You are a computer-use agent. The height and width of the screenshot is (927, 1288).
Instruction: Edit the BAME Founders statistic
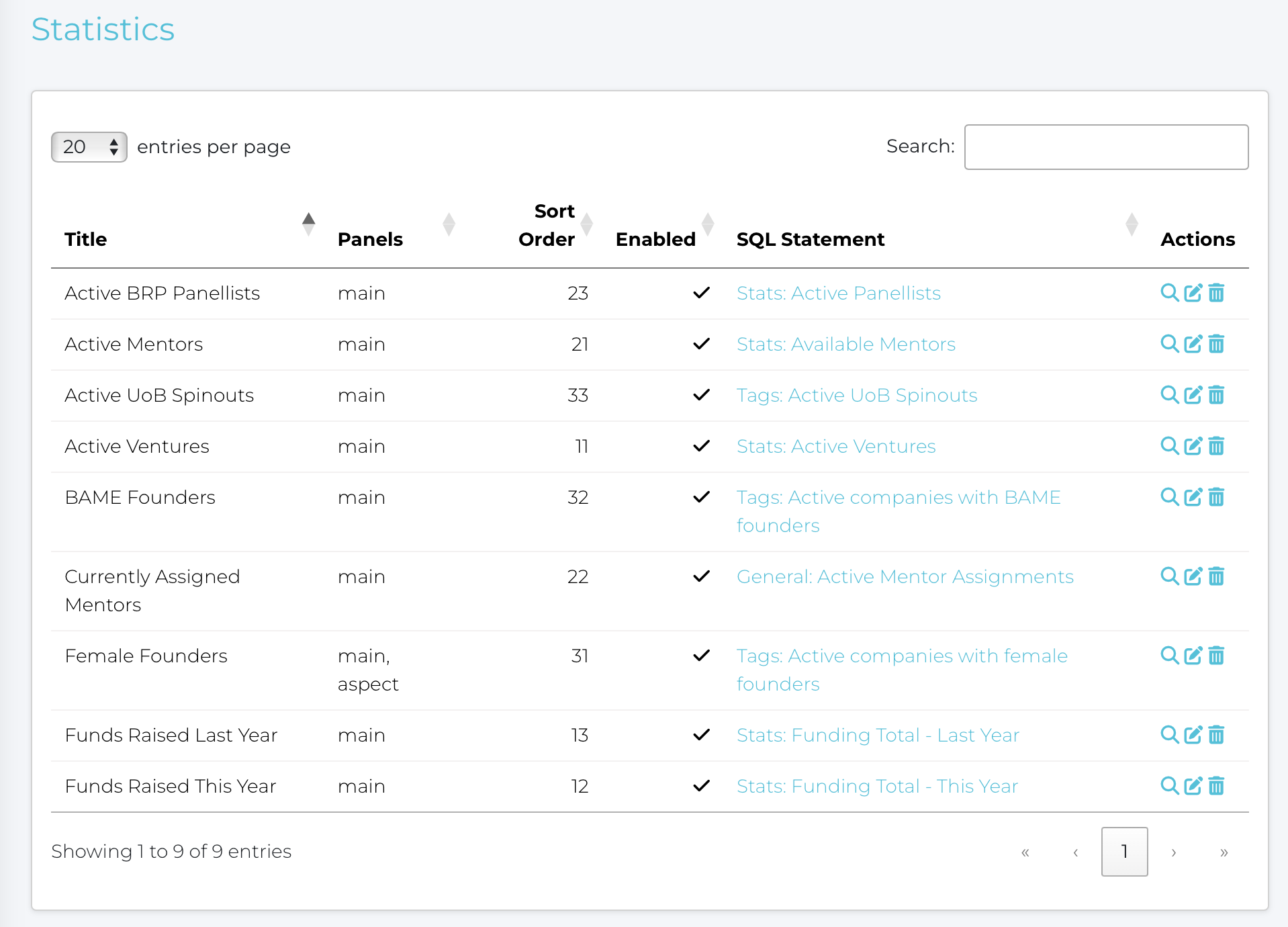click(x=1193, y=497)
